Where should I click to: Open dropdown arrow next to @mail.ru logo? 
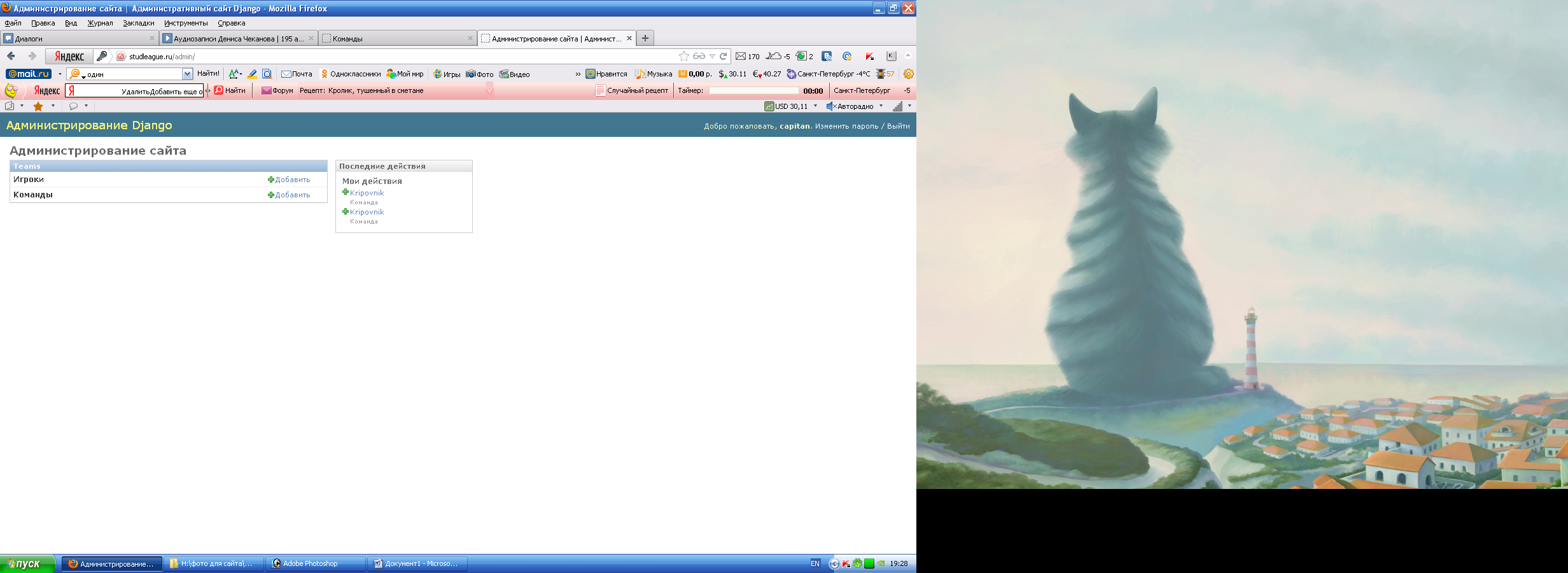pos(60,74)
